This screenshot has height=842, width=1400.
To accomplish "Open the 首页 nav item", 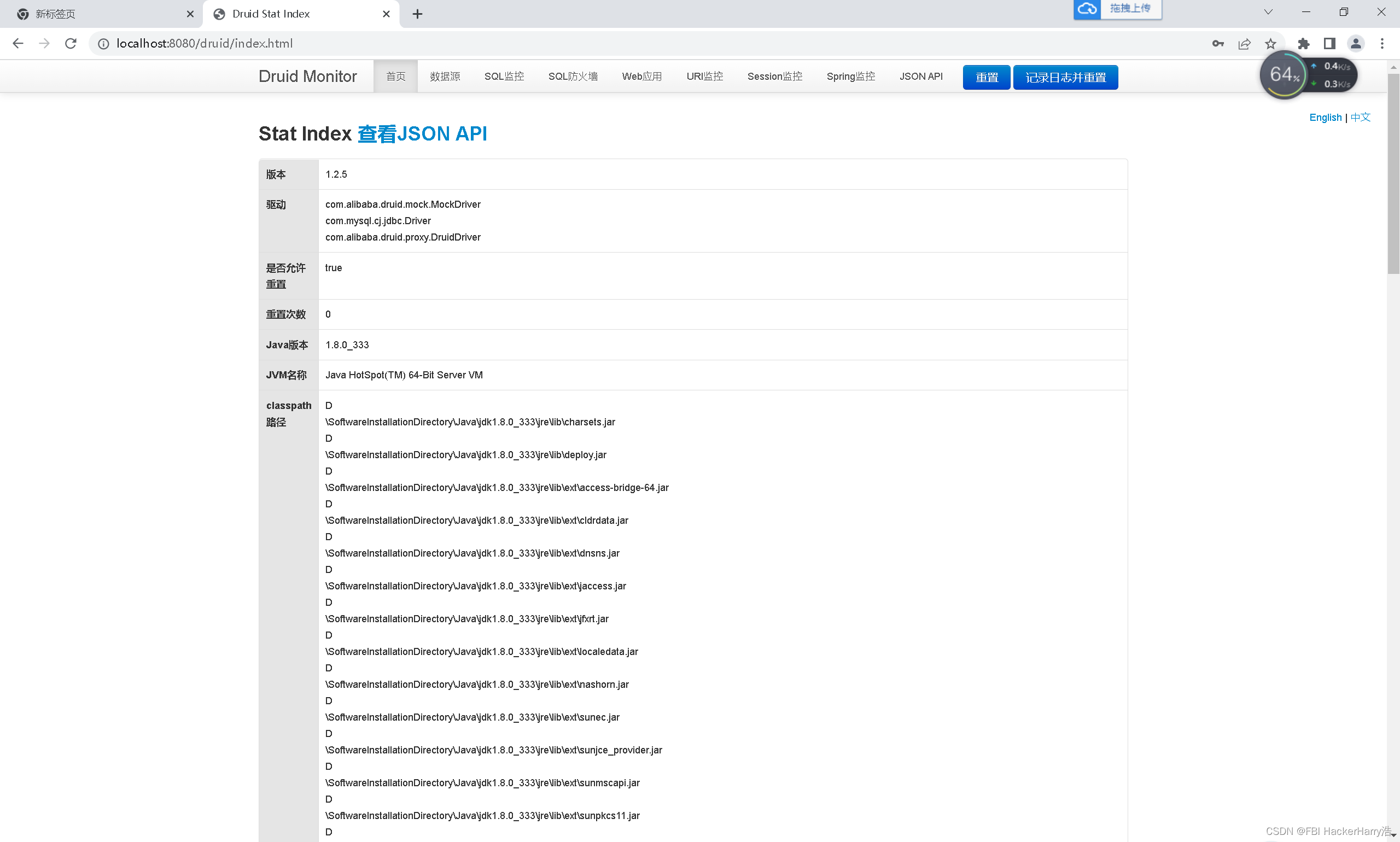I will click(x=395, y=77).
